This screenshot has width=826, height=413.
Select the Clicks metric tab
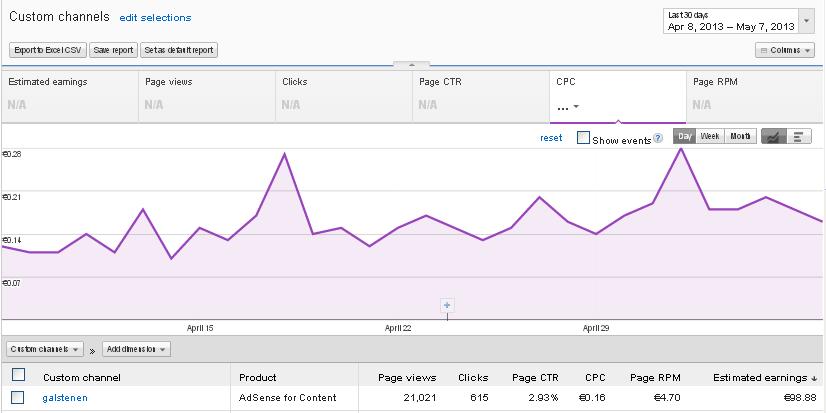(x=344, y=97)
